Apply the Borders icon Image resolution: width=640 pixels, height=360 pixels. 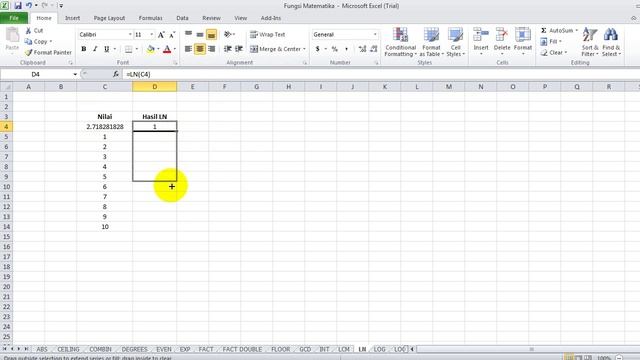(129, 49)
